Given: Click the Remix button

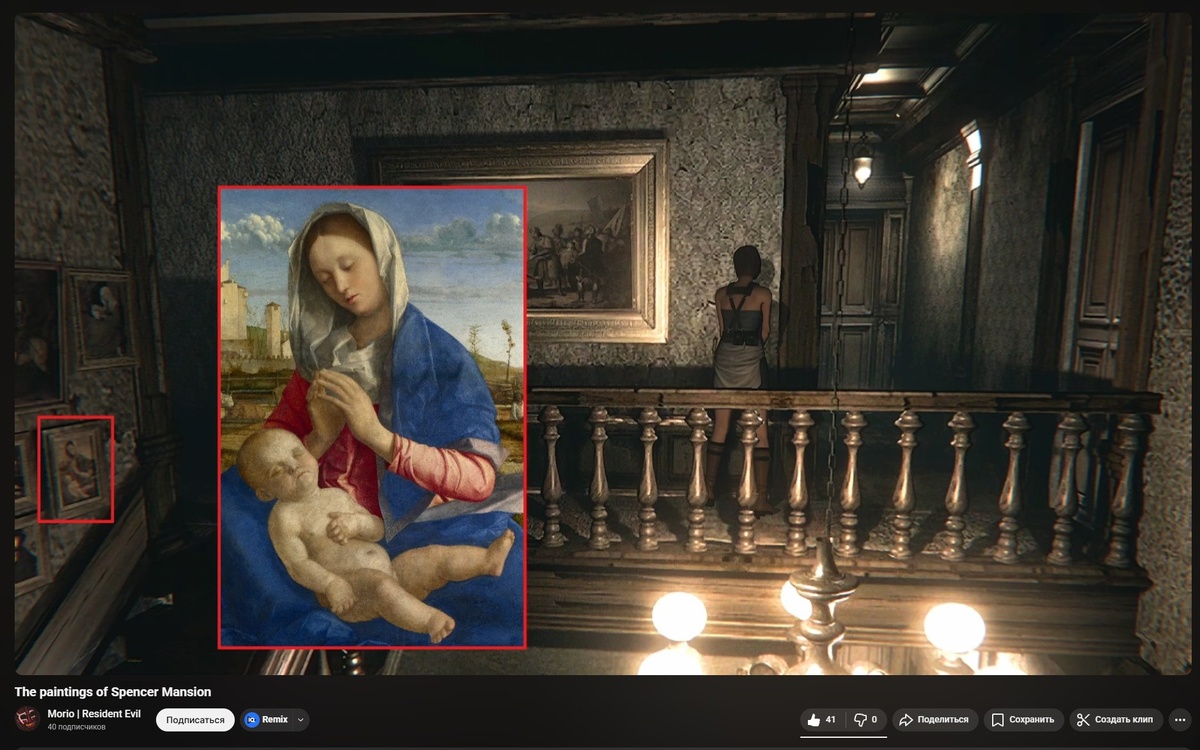Looking at the screenshot, I should tap(267, 720).
